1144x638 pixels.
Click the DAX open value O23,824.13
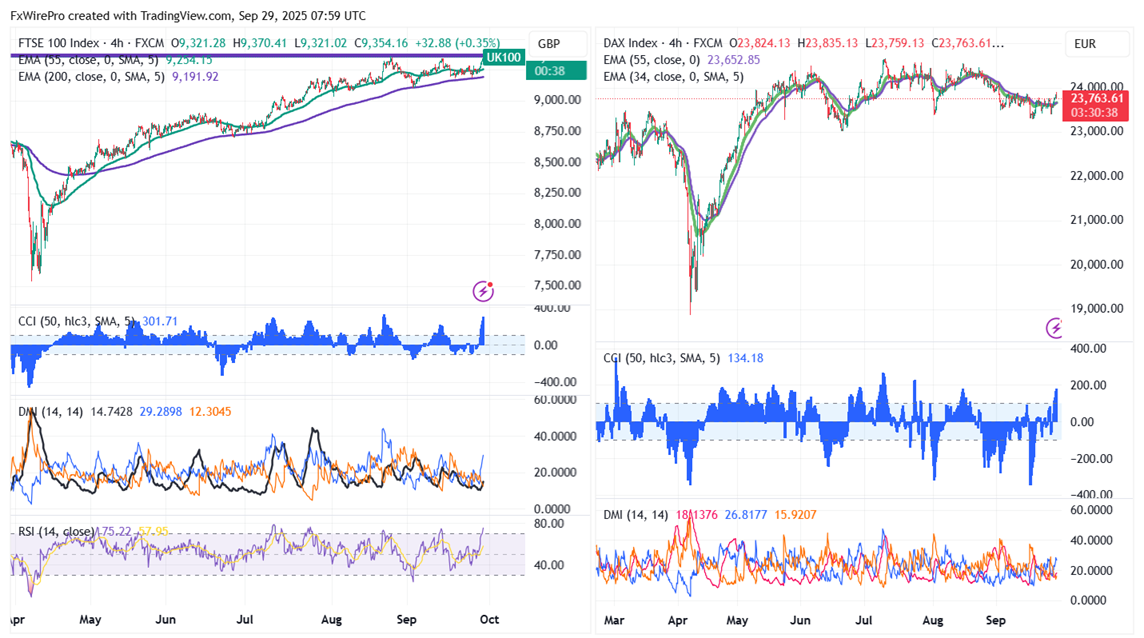(760, 44)
